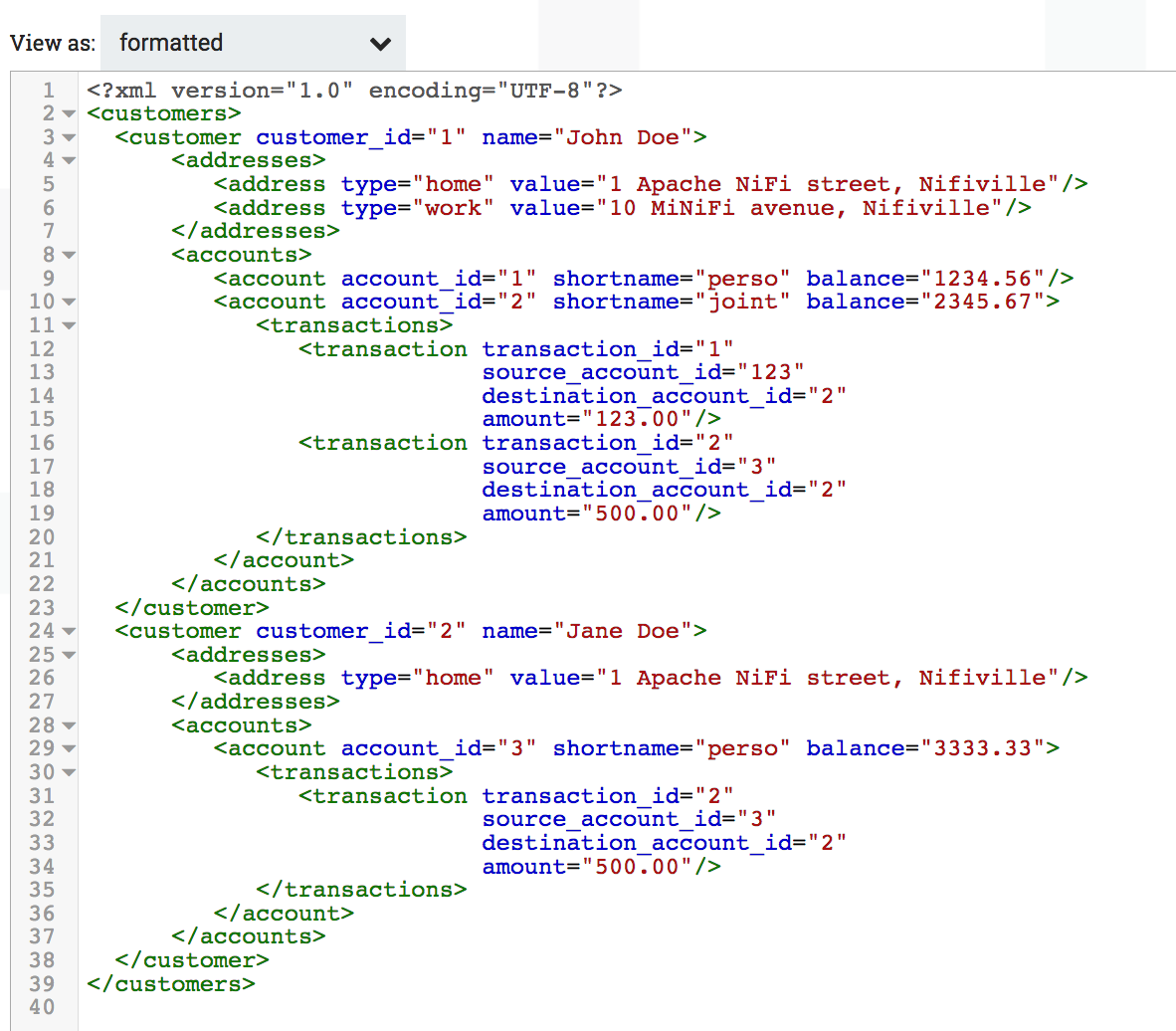Image resolution: width=1176 pixels, height=1031 pixels.
Task: Collapse transactions fold at line 30
Action: [x=69, y=772]
